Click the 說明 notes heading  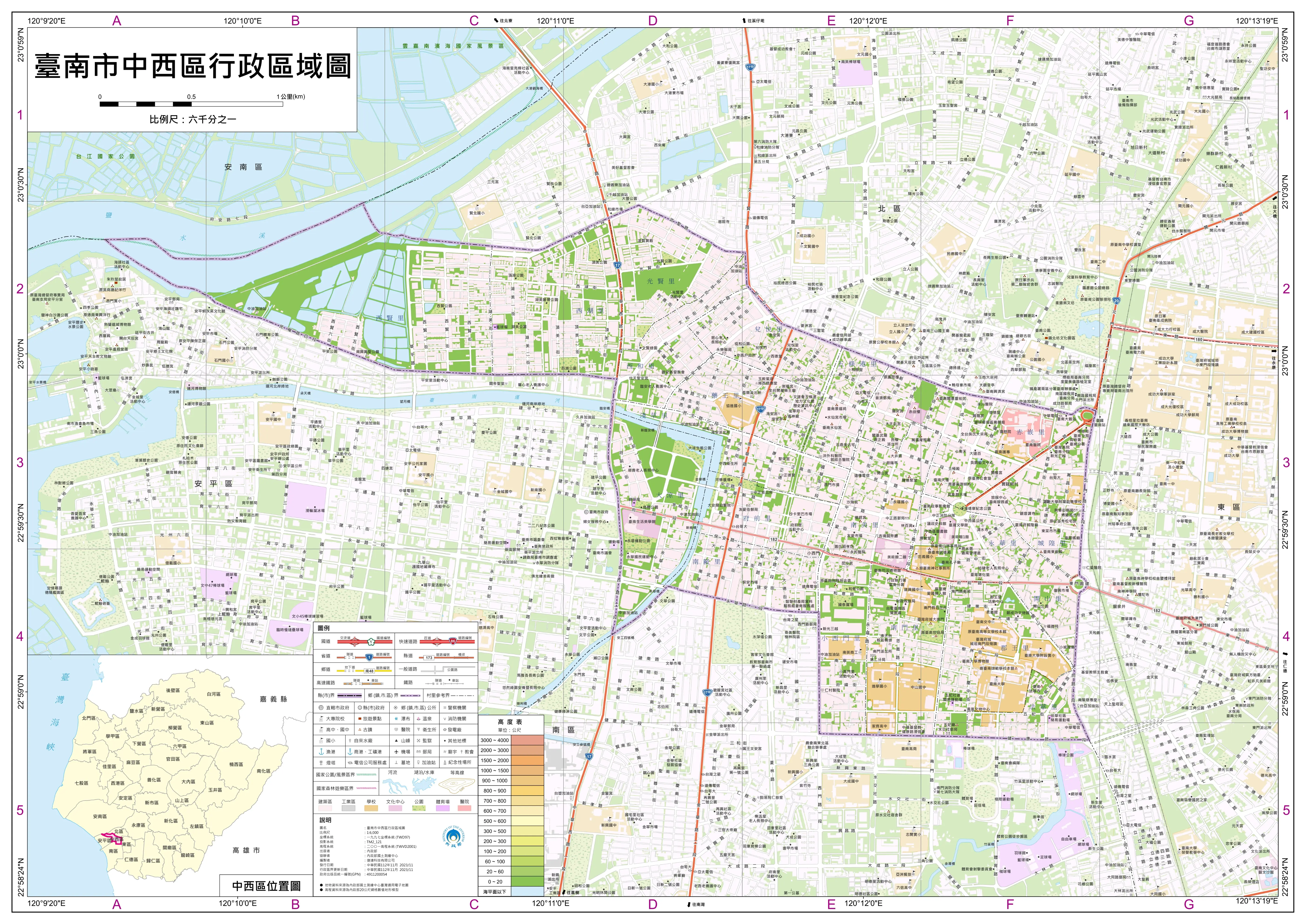325,820
